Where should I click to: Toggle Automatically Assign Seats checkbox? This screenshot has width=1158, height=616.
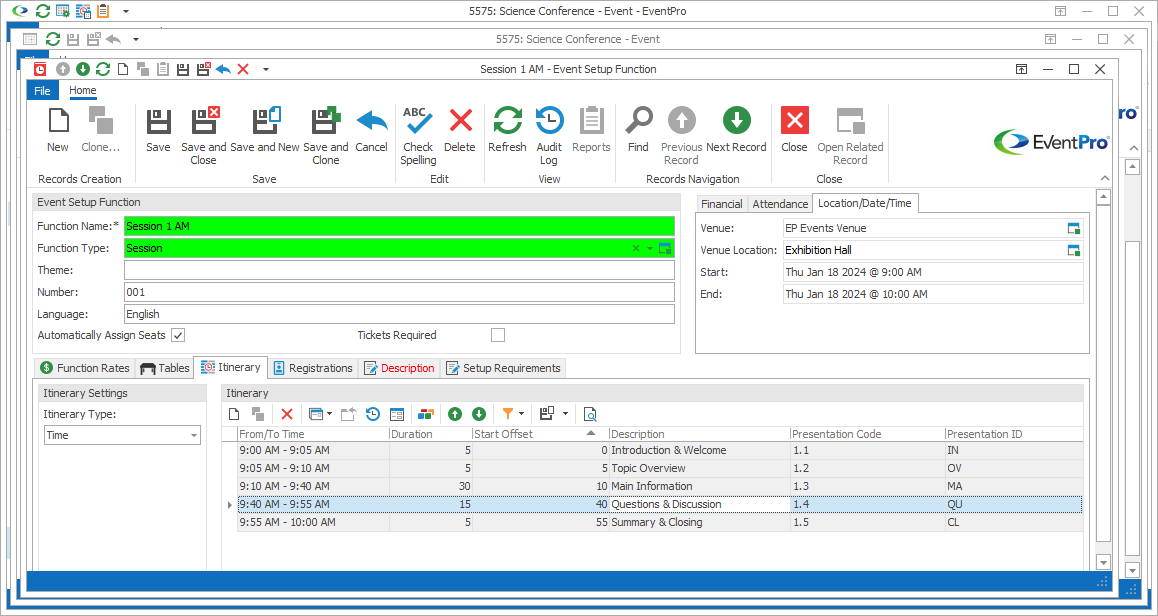[178, 335]
